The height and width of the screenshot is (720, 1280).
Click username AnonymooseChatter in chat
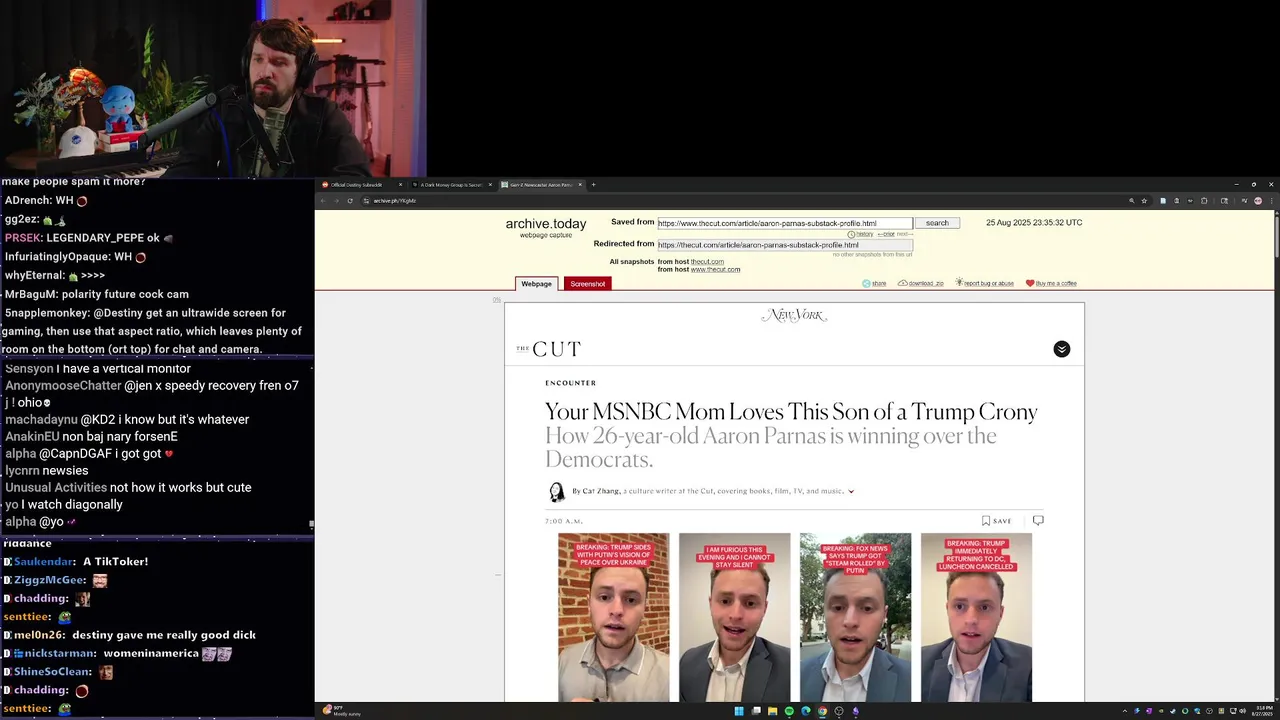pyautogui.click(x=63, y=386)
